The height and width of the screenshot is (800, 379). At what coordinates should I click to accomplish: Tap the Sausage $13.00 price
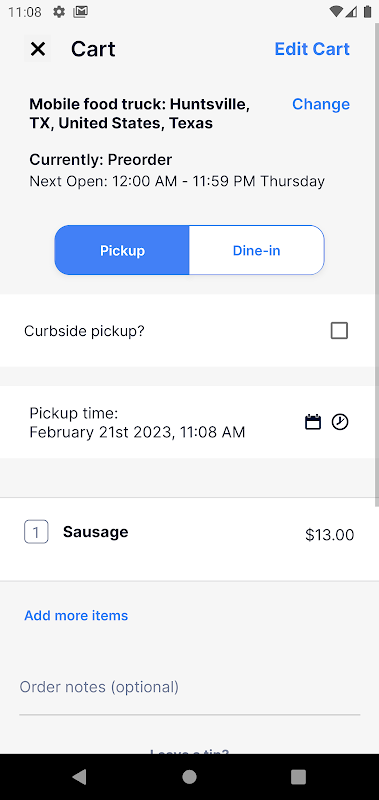[x=330, y=535]
